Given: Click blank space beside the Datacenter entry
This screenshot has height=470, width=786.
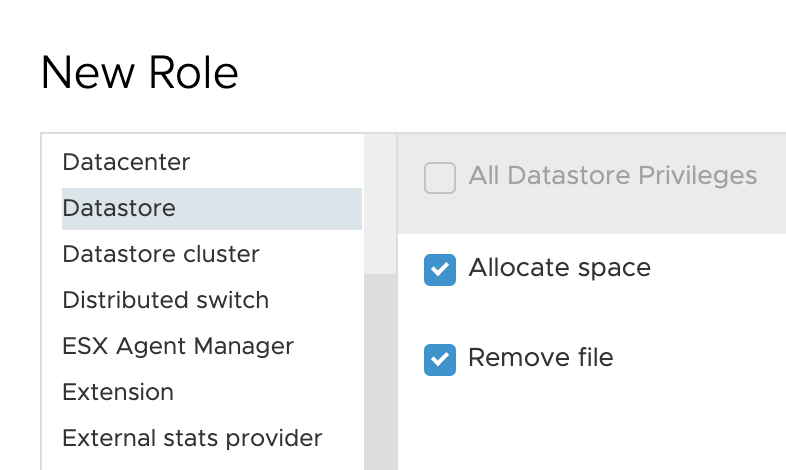Looking at the screenshot, I should (x=276, y=162).
